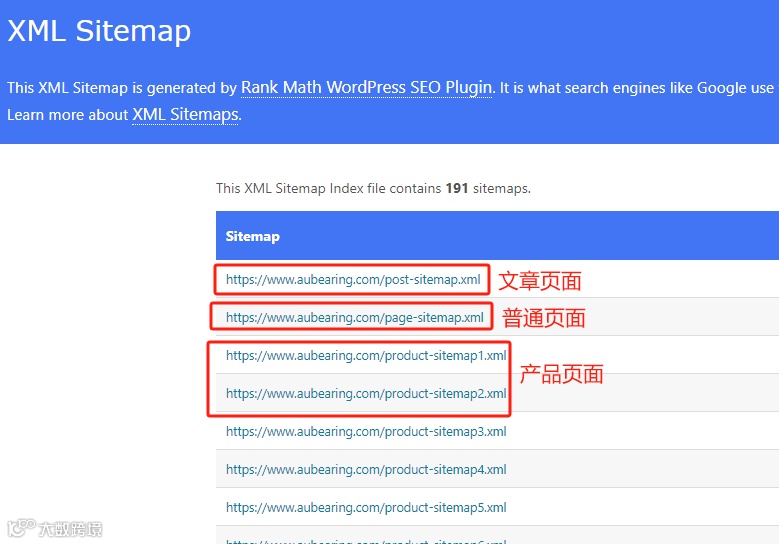Open the product-sitemap4.xml link
The height and width of the screenshot is (544, 779).
coord(366,469)
